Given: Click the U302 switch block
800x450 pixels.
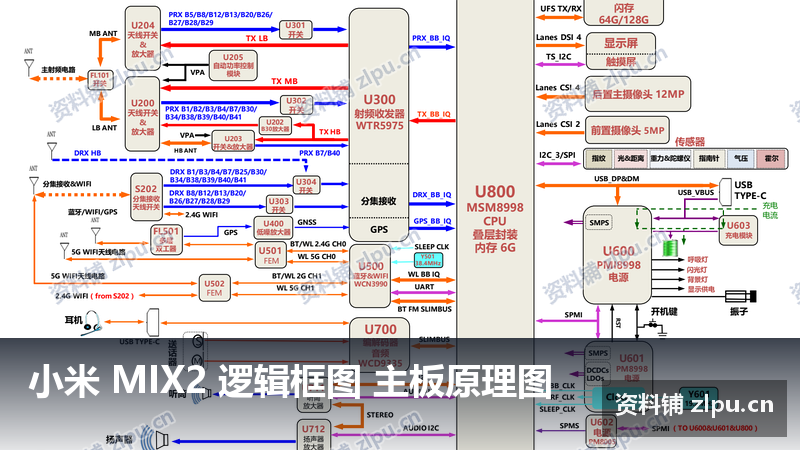Looking at the screenshot, I should (296, 105).
